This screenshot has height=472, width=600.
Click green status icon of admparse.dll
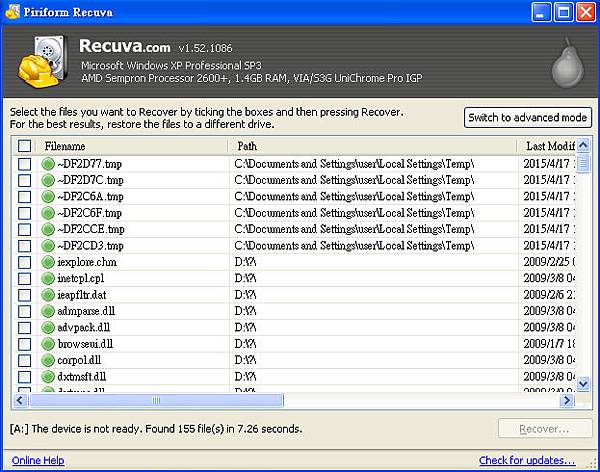point(48,311)
